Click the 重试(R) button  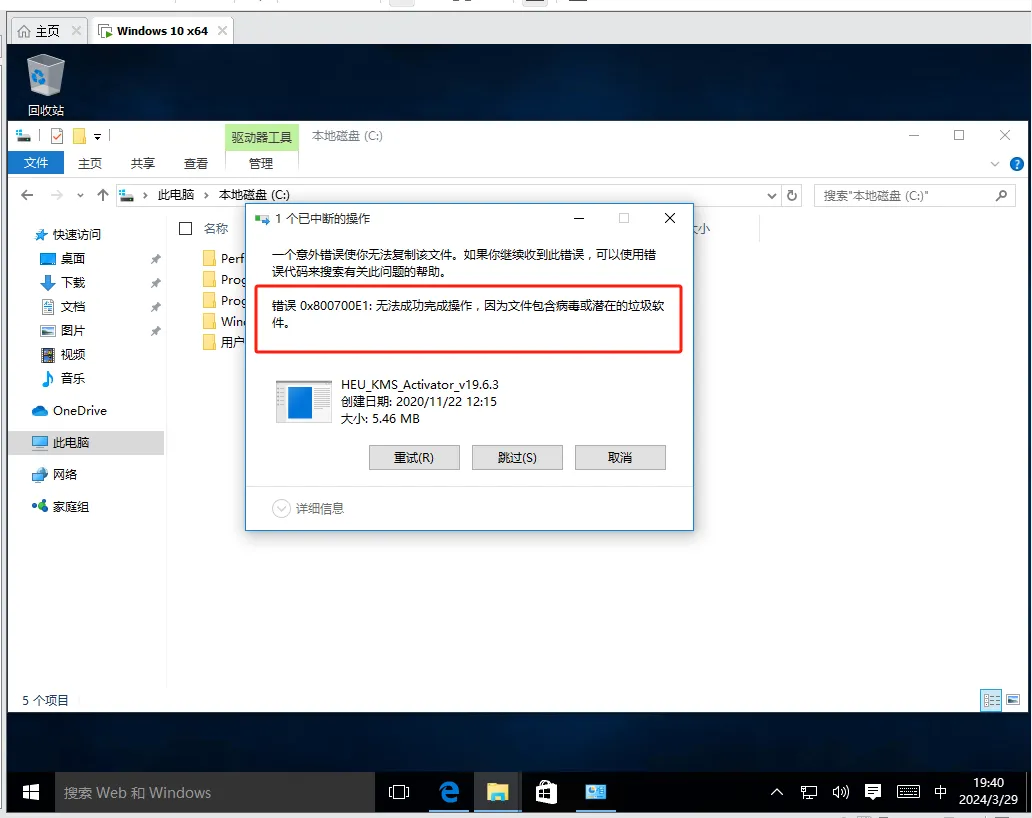click(414, 457)
